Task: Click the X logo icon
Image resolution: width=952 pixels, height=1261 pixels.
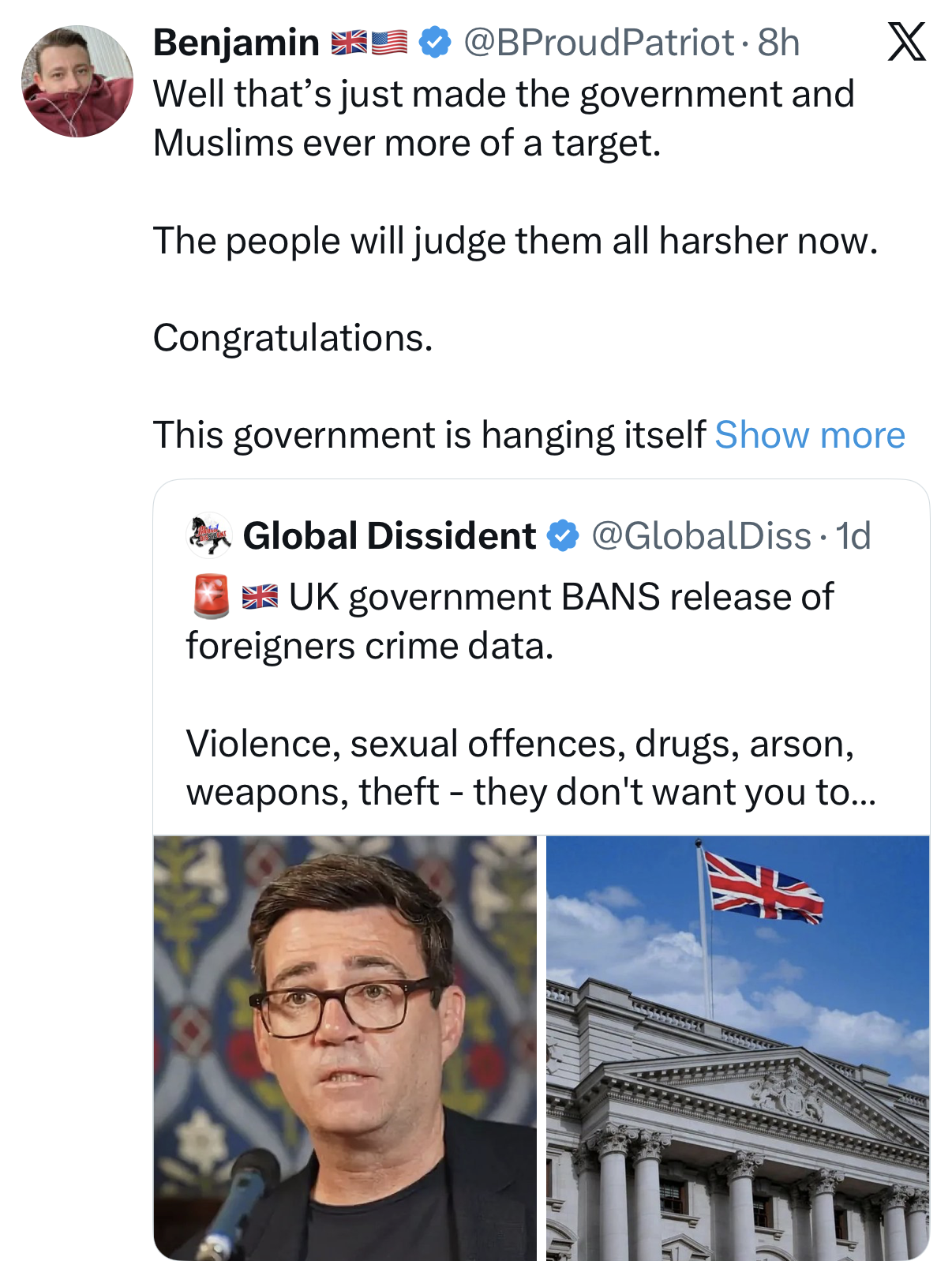Action: pyautogui.click(x=906, y=42)
